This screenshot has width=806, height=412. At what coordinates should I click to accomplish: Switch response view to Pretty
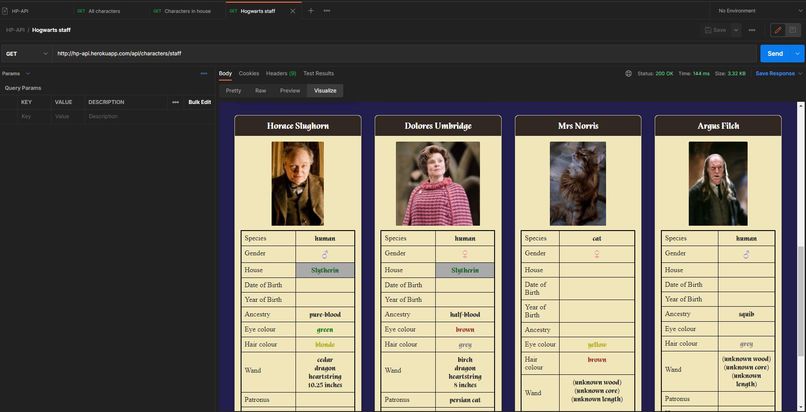coord(233,90)
